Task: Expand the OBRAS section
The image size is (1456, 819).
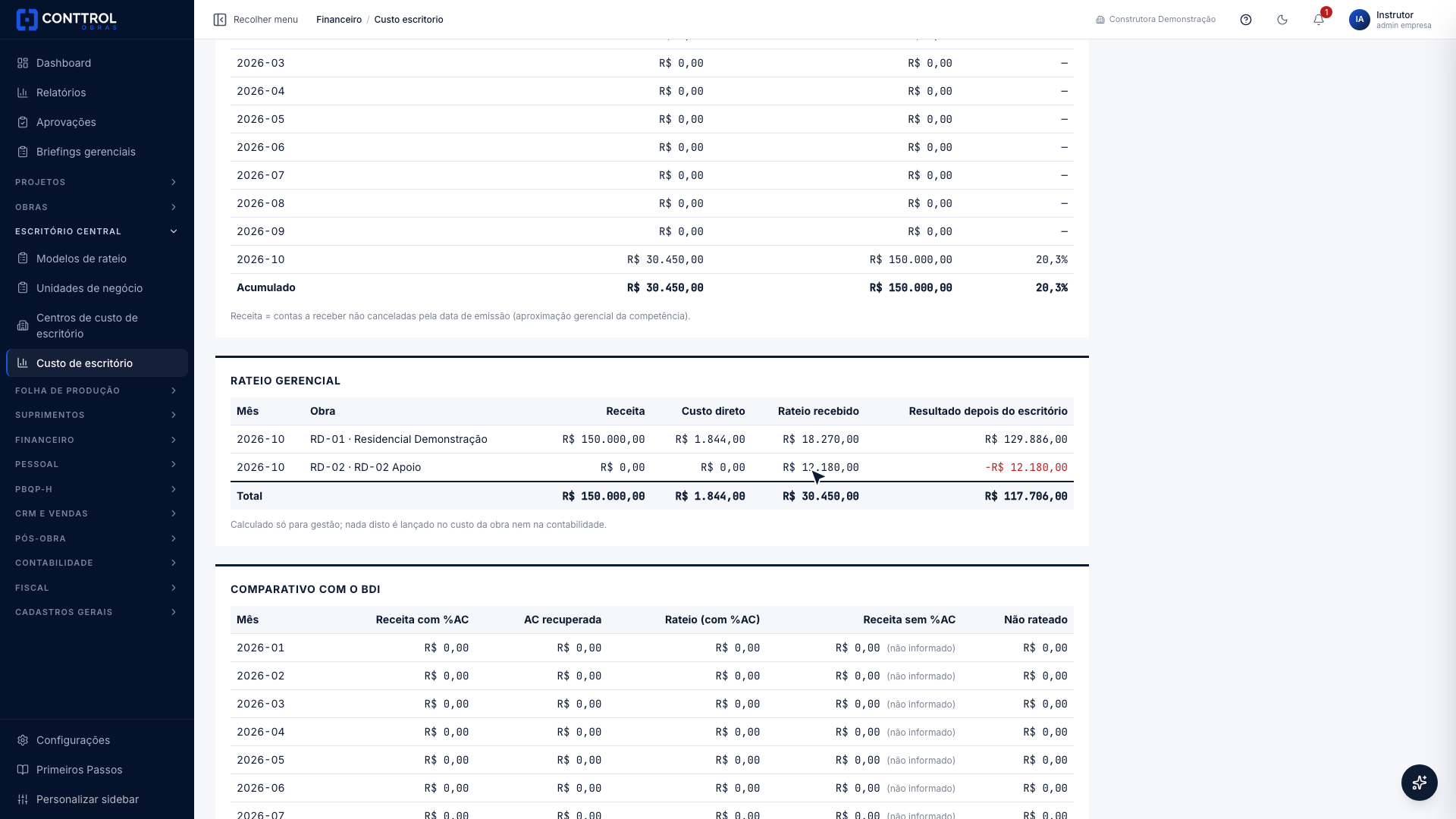Action: point(97,207)
